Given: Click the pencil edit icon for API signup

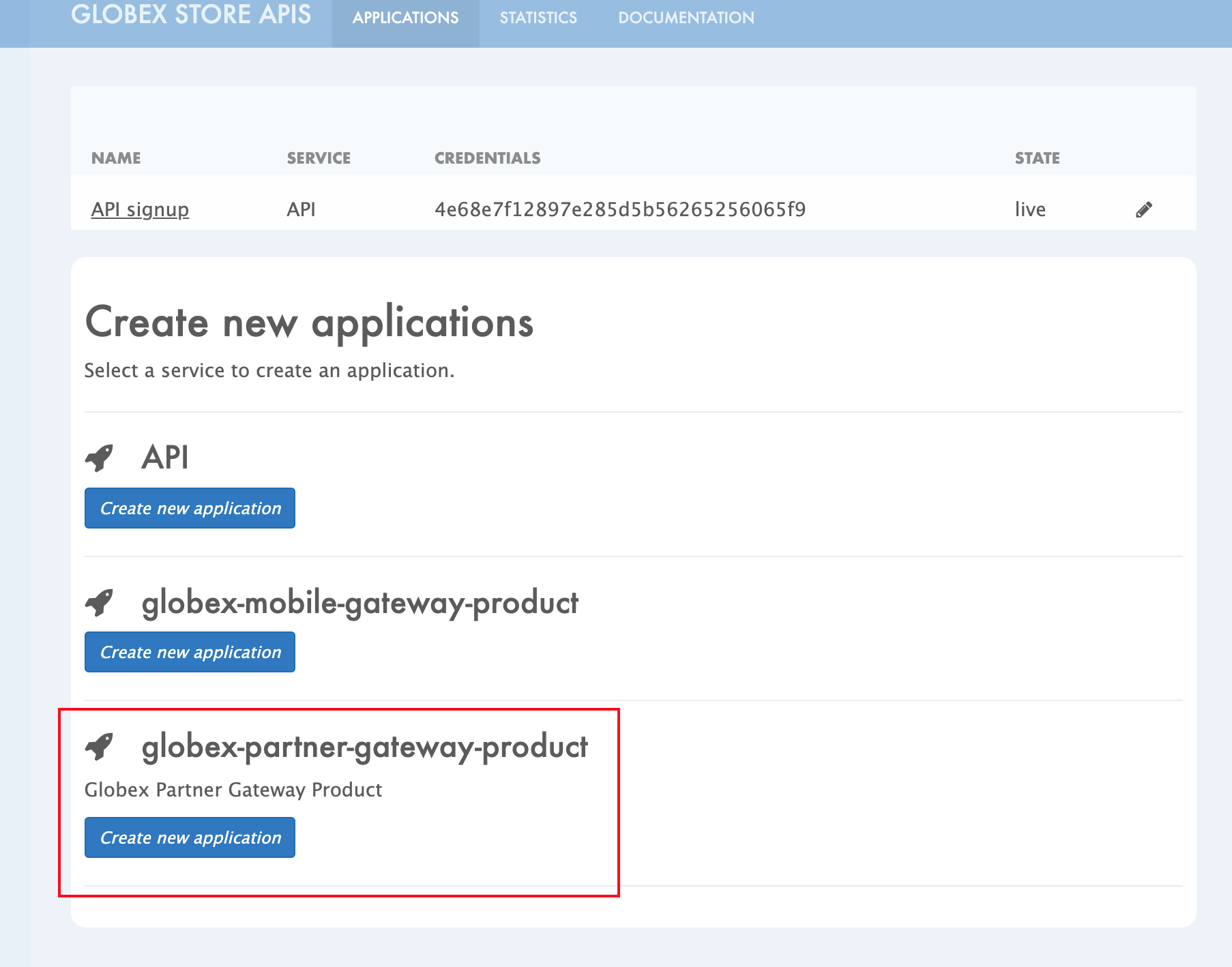Looking at the screenshot, I should pyautogui.click(x=1144, y=209).
